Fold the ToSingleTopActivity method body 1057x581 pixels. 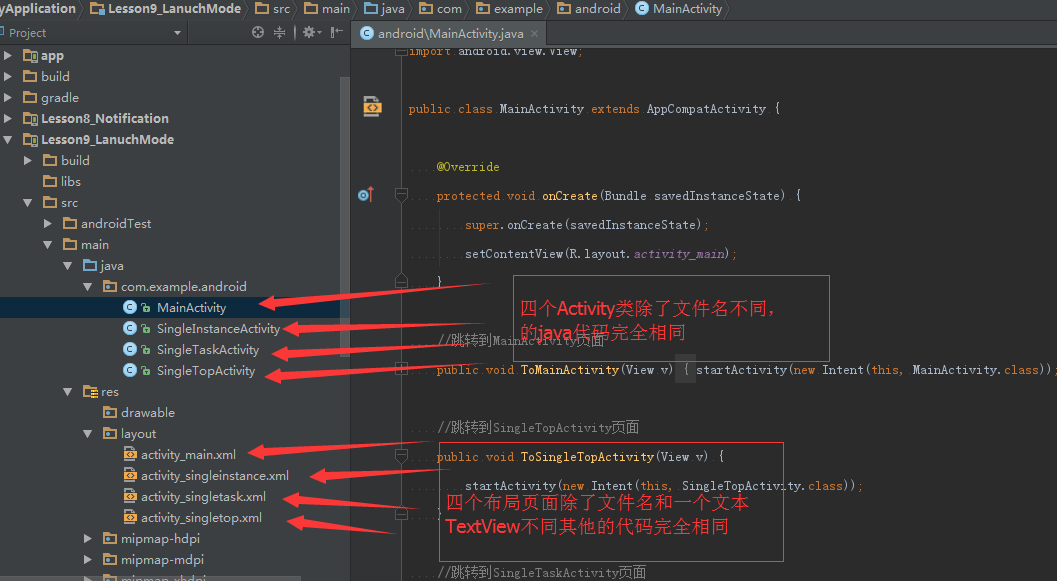pyautogui.click(x=401, y=457)
